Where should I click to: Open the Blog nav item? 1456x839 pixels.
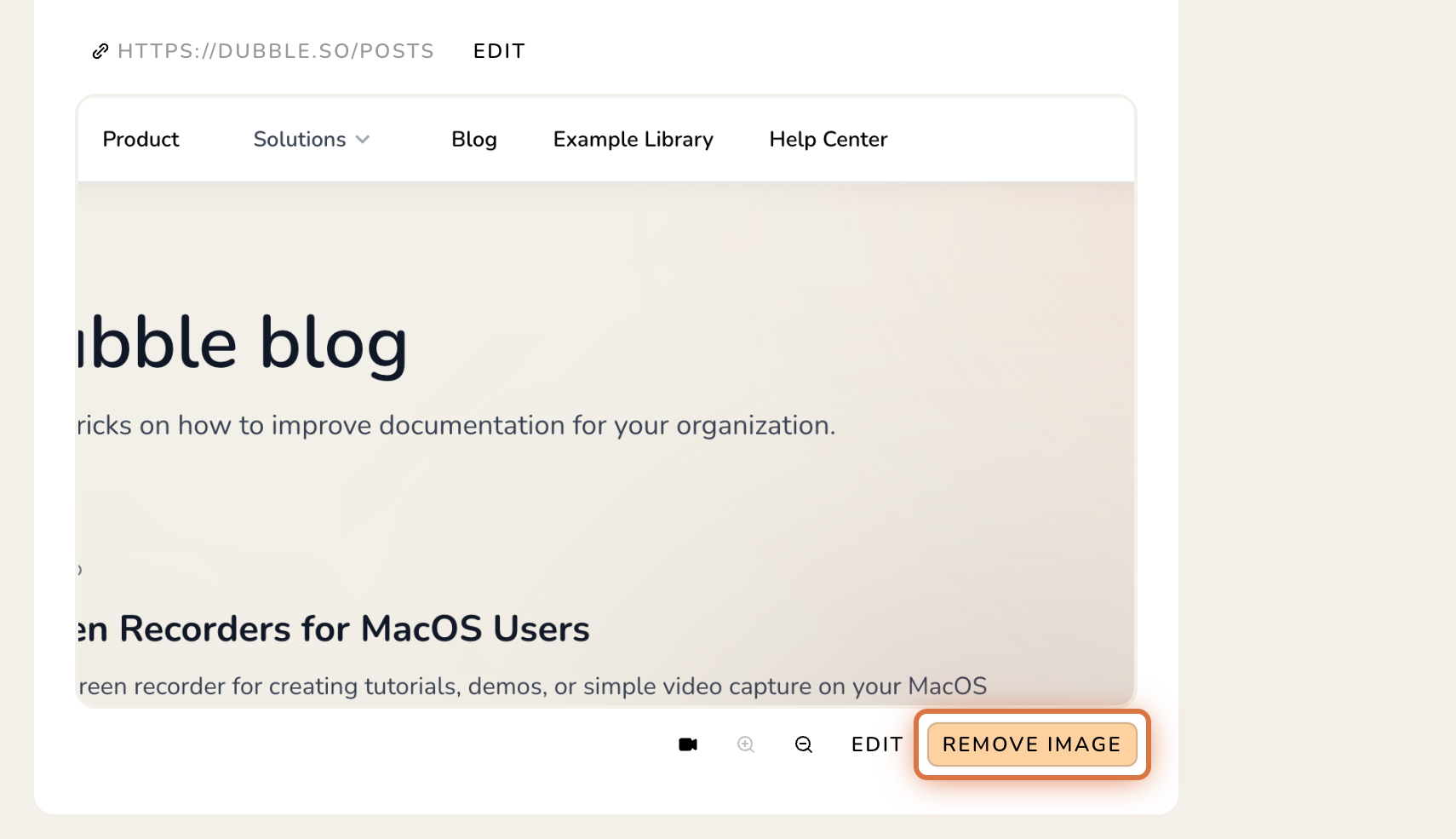(474, 139)
